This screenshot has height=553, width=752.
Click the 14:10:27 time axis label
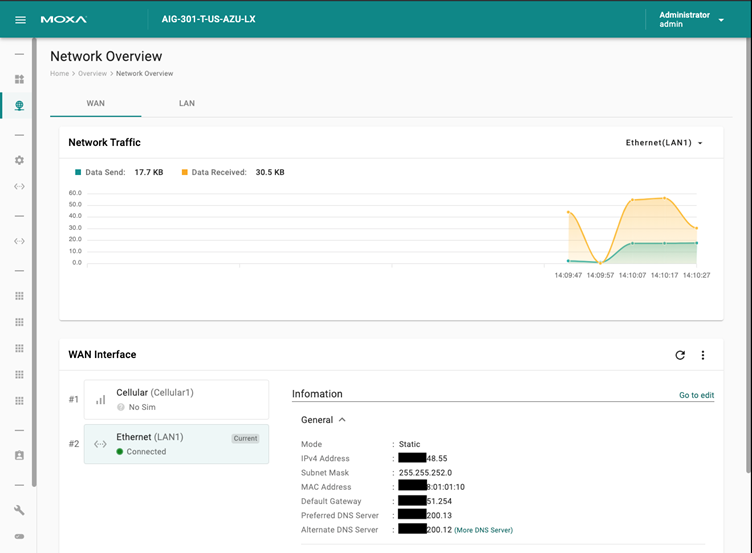click(696, 275)
